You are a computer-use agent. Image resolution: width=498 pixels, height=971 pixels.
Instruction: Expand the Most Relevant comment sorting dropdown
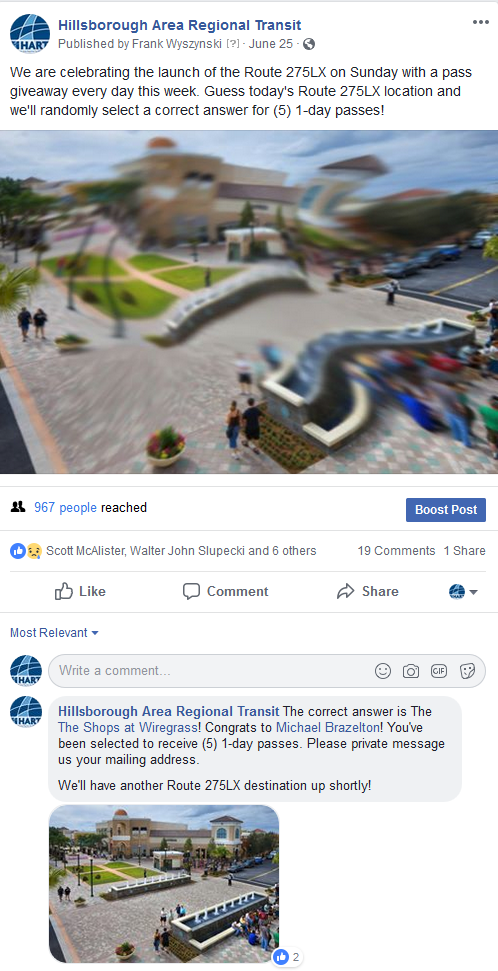(55, 633)
